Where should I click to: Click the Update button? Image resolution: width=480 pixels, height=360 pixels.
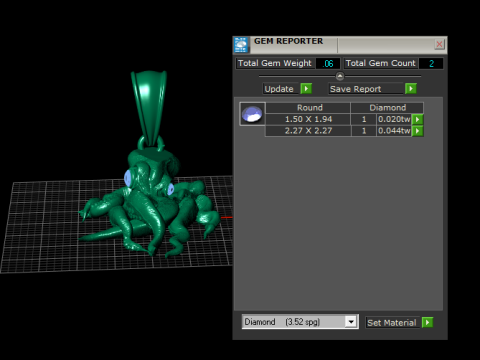coord(280,89)
